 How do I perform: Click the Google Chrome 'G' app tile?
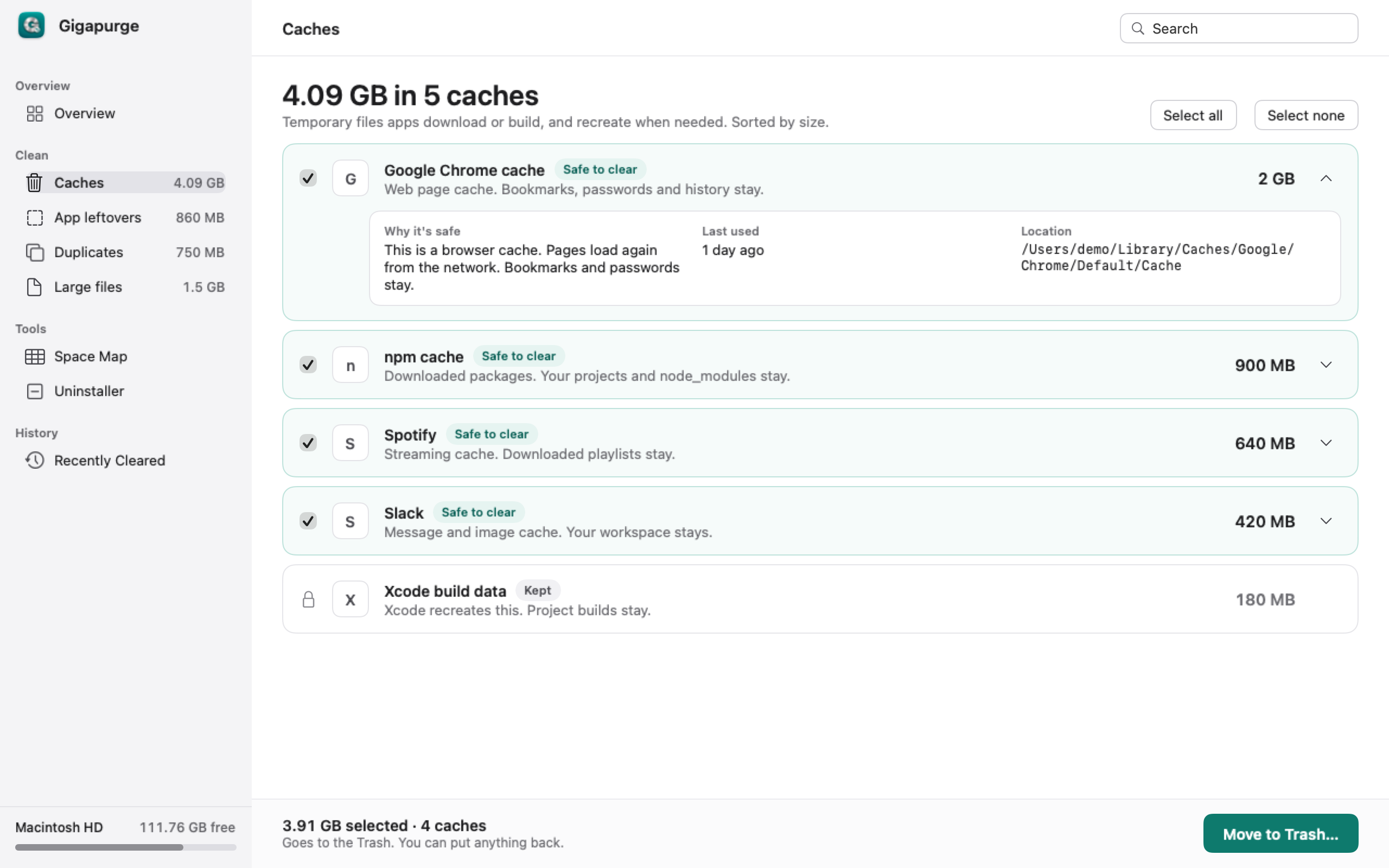coord(350,178)
